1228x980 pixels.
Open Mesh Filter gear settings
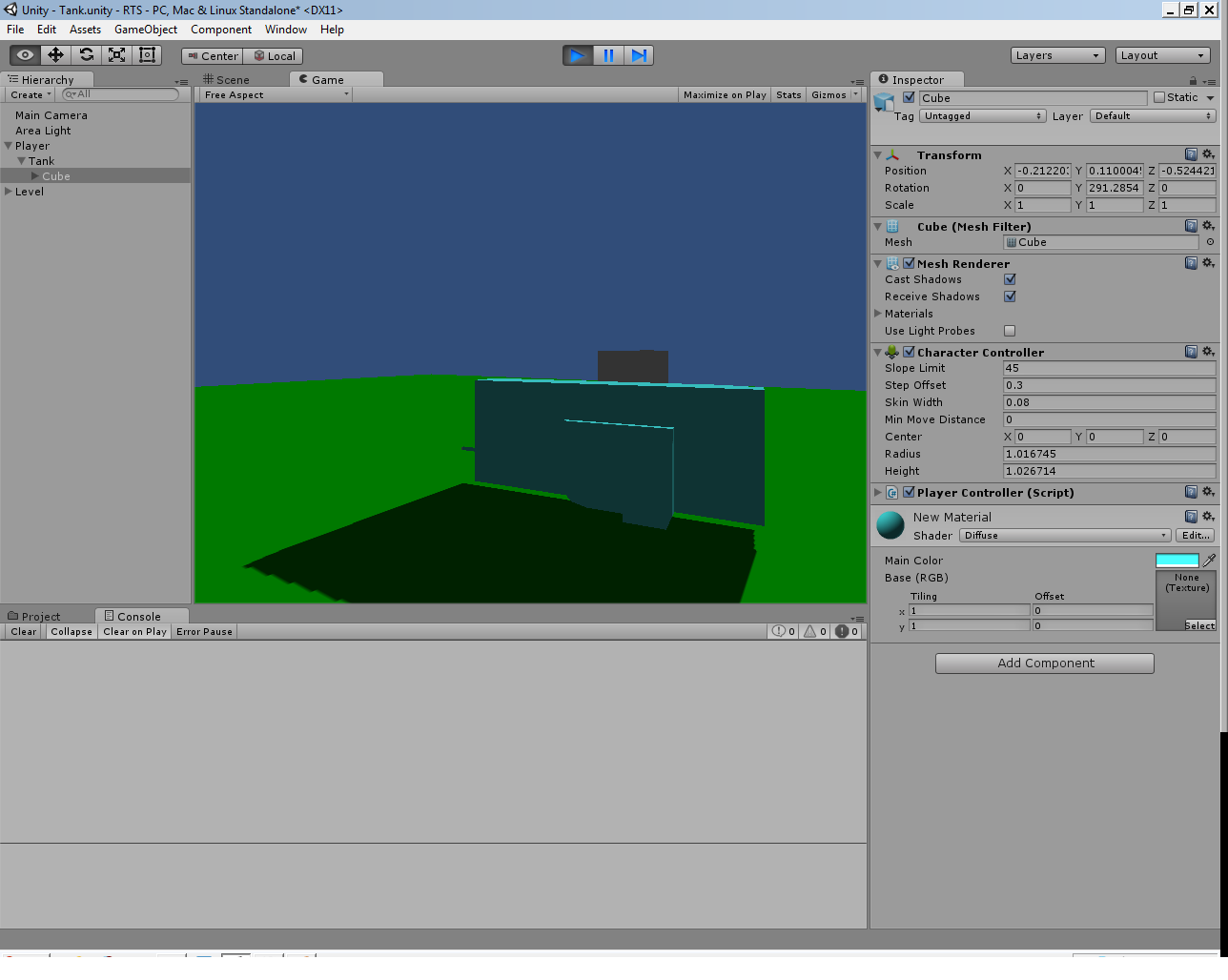(1208, 226)
